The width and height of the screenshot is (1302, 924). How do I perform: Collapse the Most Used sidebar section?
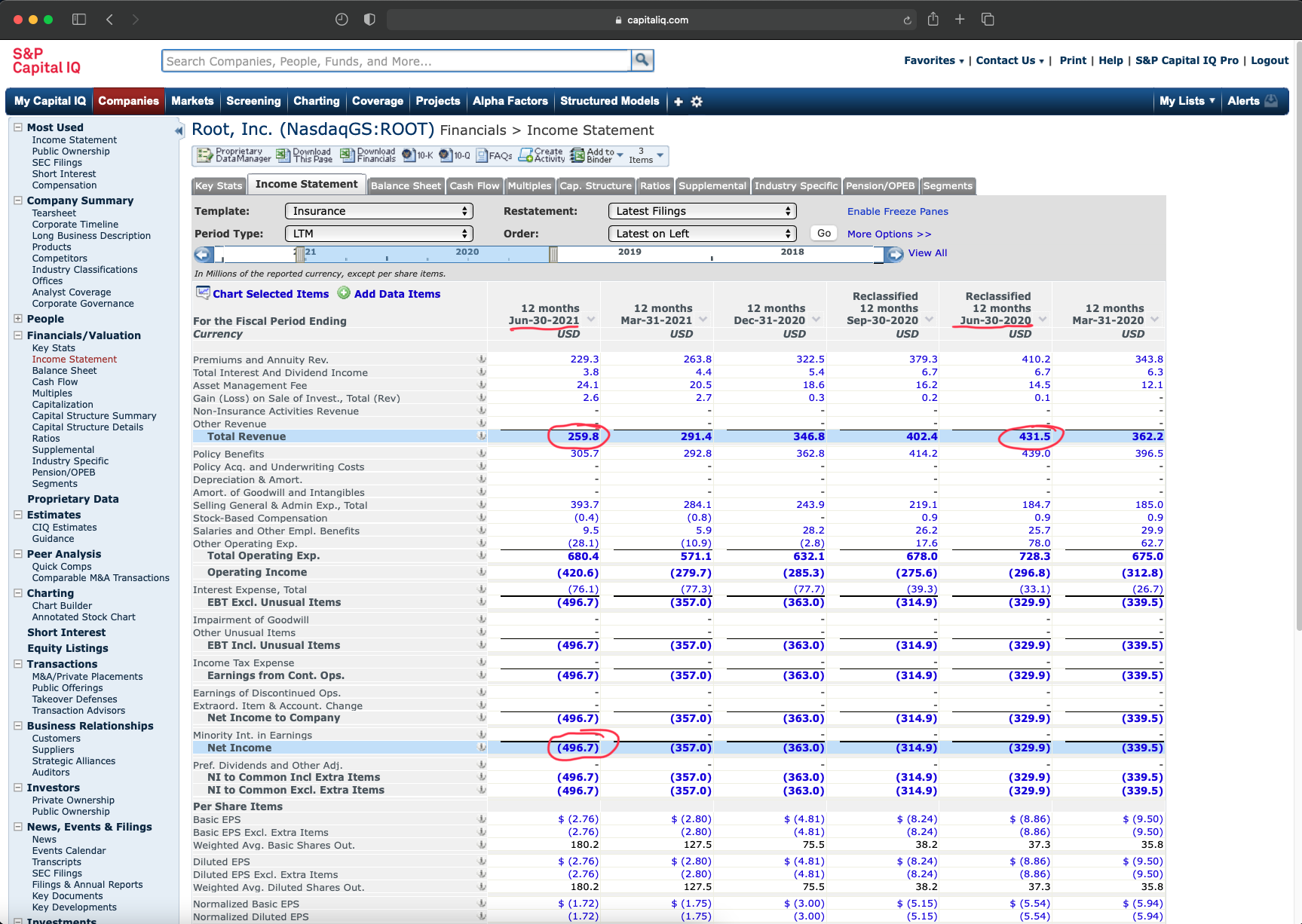(x=17, y=127)
